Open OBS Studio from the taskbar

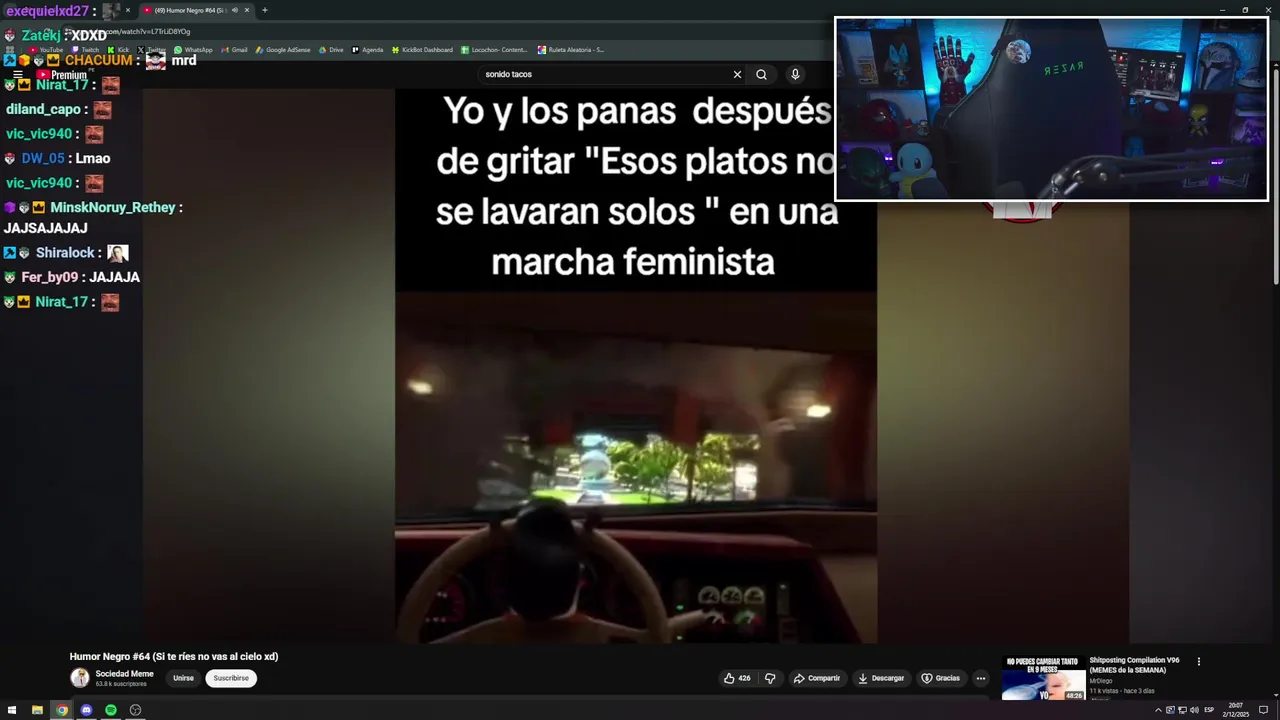pos(135,710)
